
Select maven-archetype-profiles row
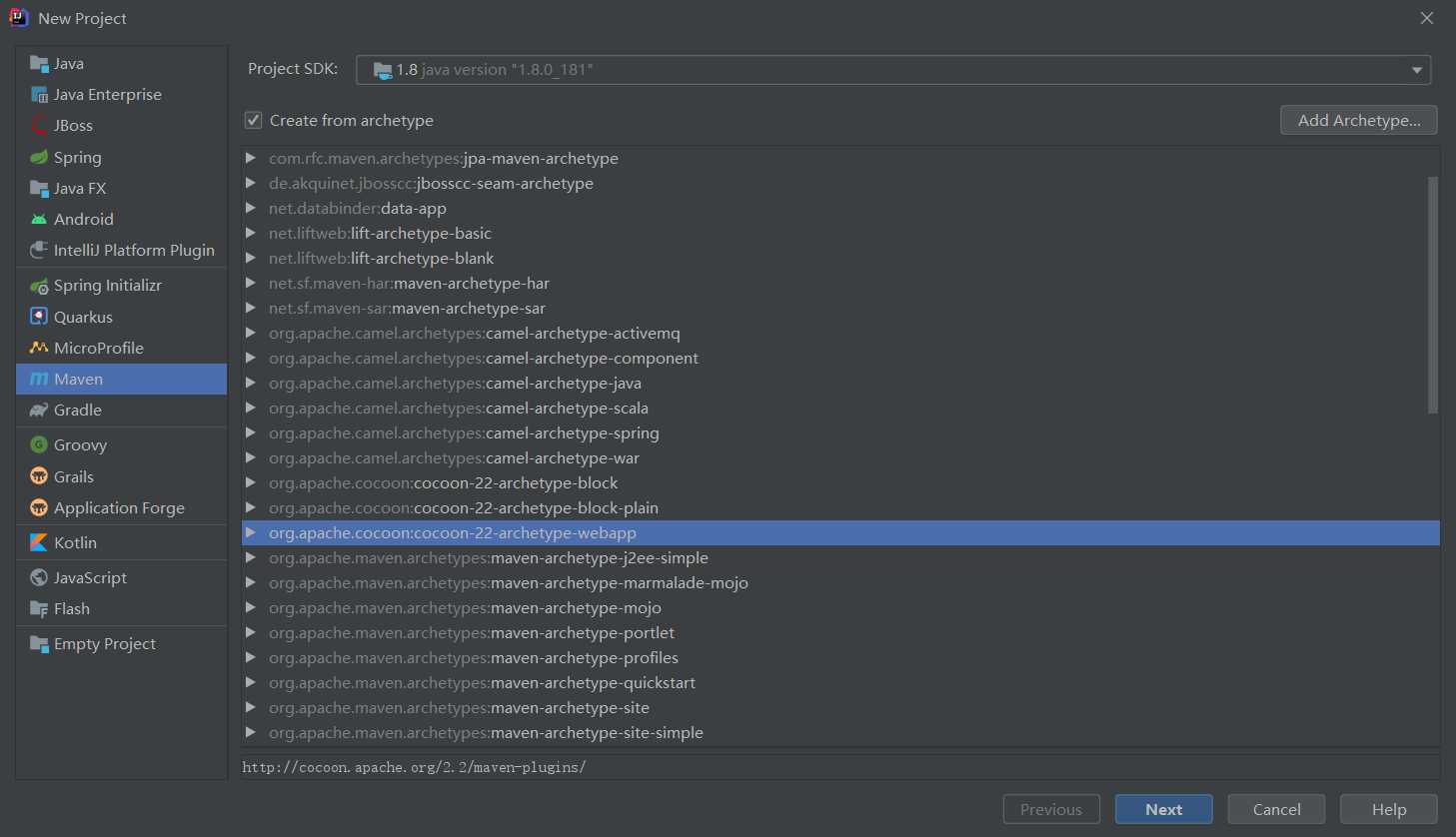click(x=840, y=657)
